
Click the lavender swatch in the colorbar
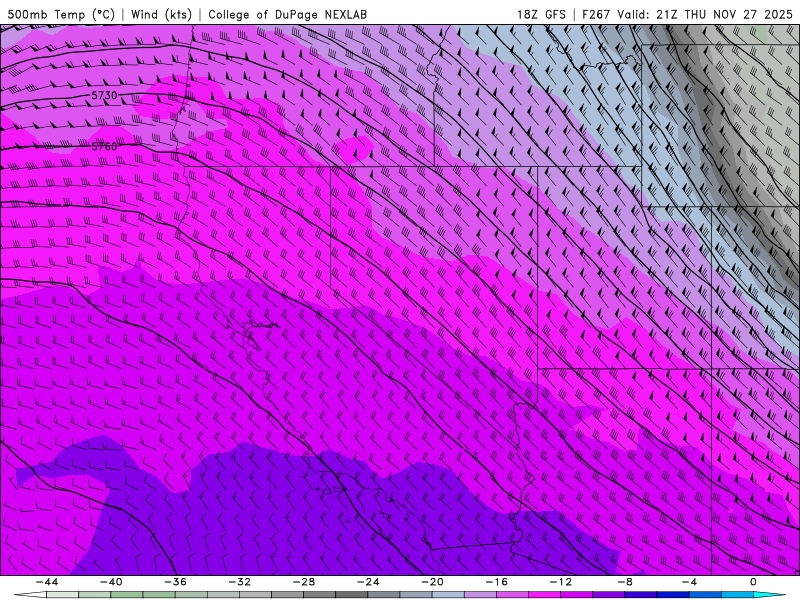tap(480, 595)
